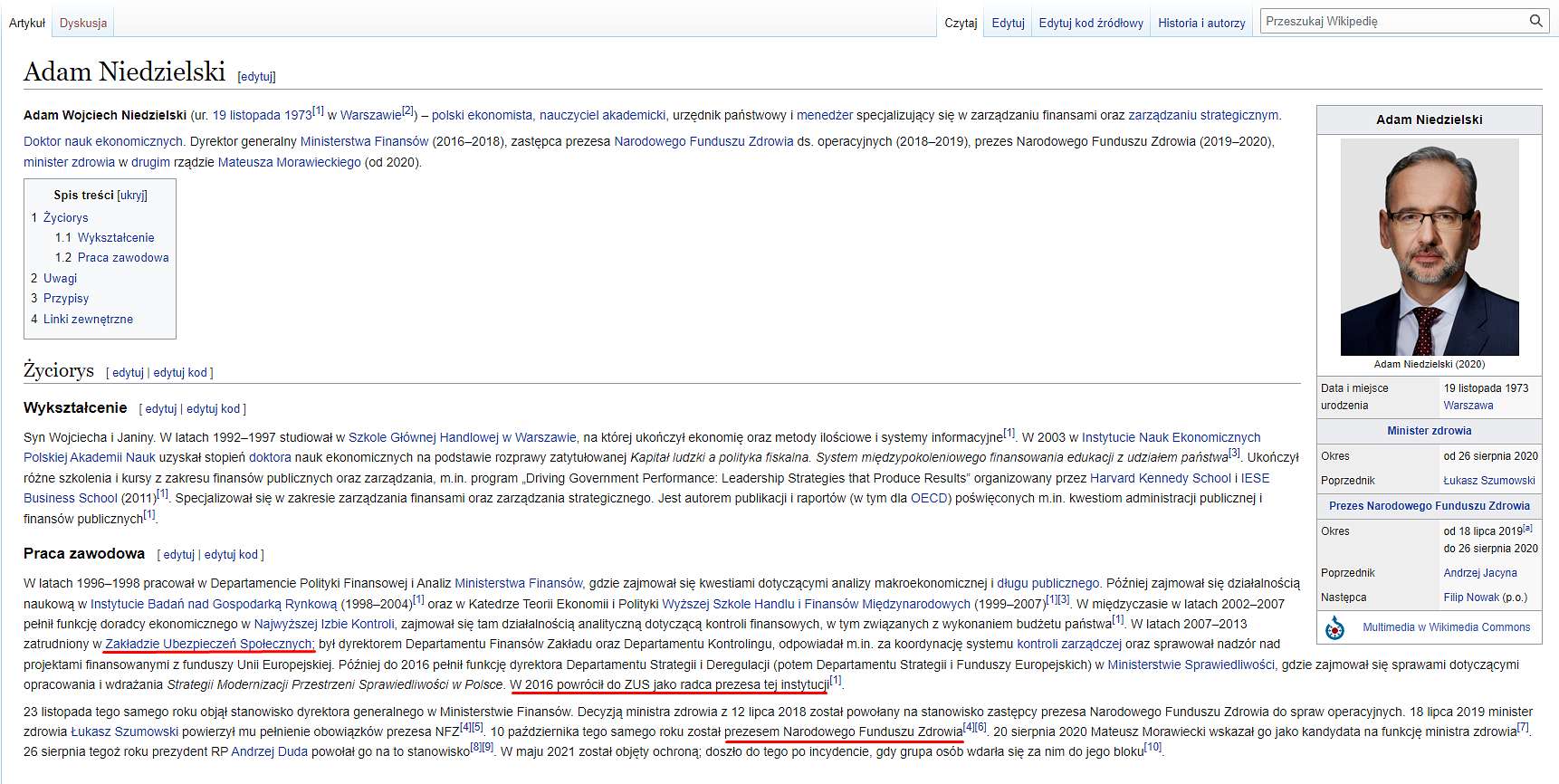Click edytuj kod beside Praca zawodowa heading
Screen dimensions: 1559x784
tap(231, 554)
